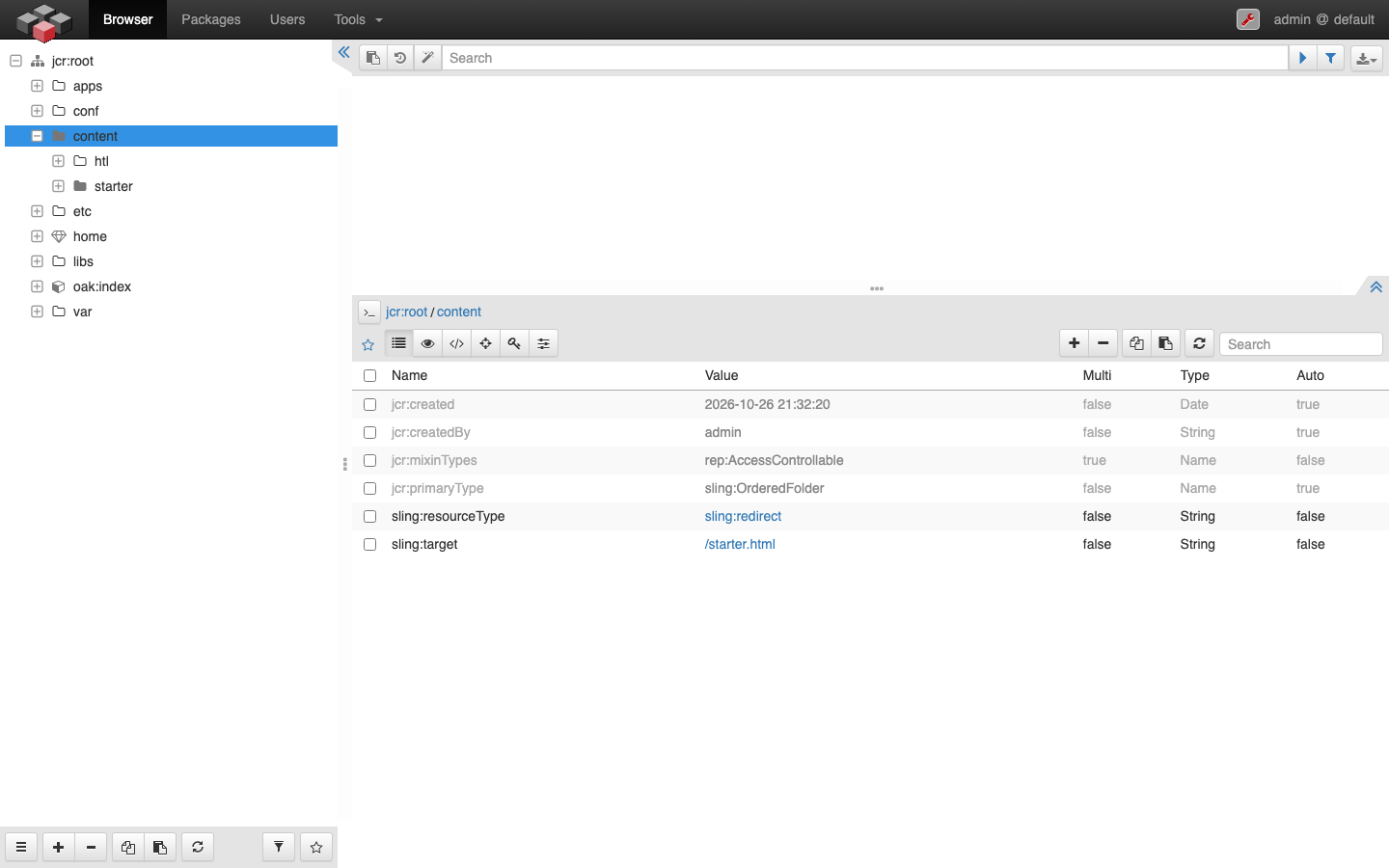The width and height of the screenshot is (1389, 868).
Task: Open the Browser tab
Action: click(128, 19)
